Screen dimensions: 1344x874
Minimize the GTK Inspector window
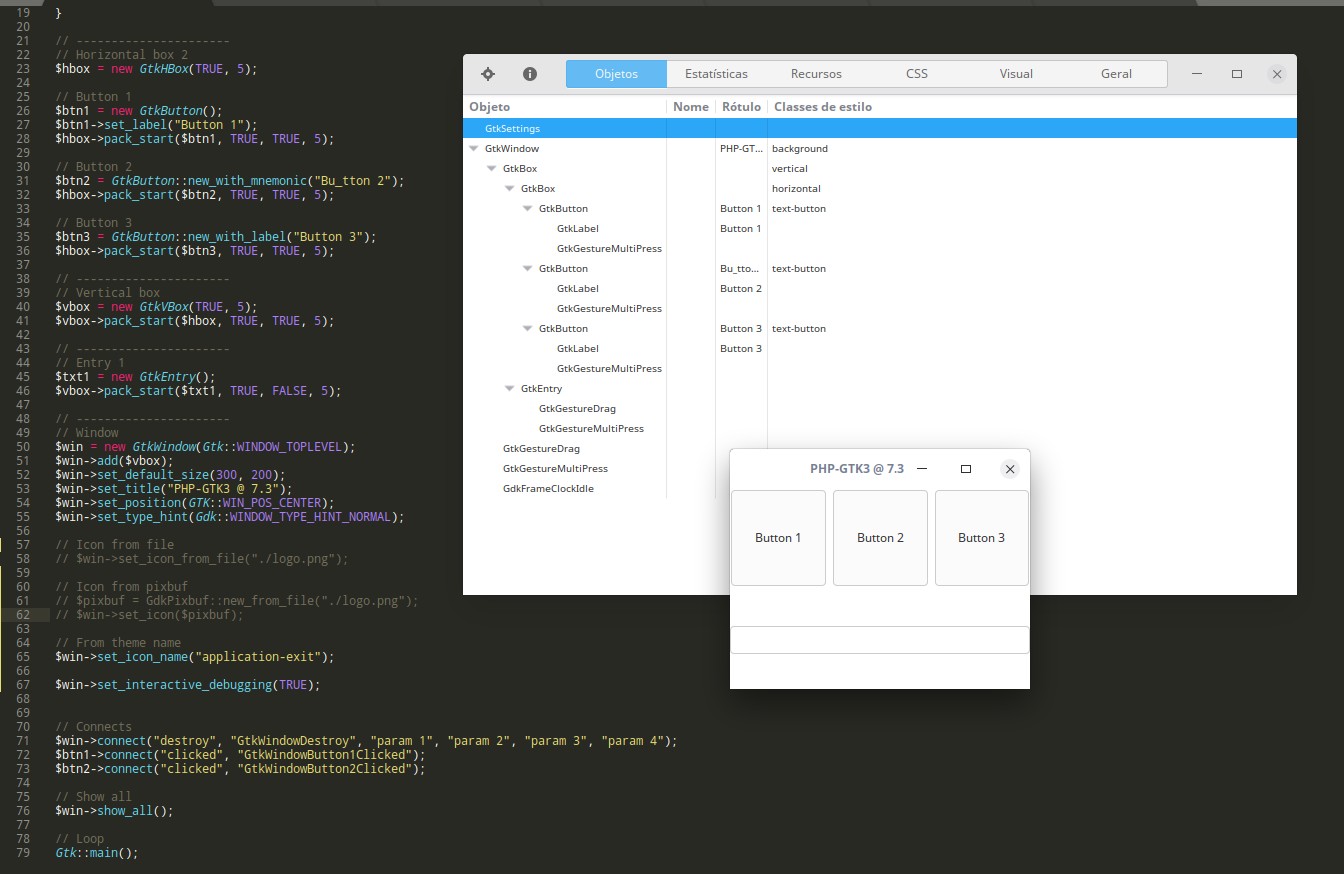[x=1197, y=74]
